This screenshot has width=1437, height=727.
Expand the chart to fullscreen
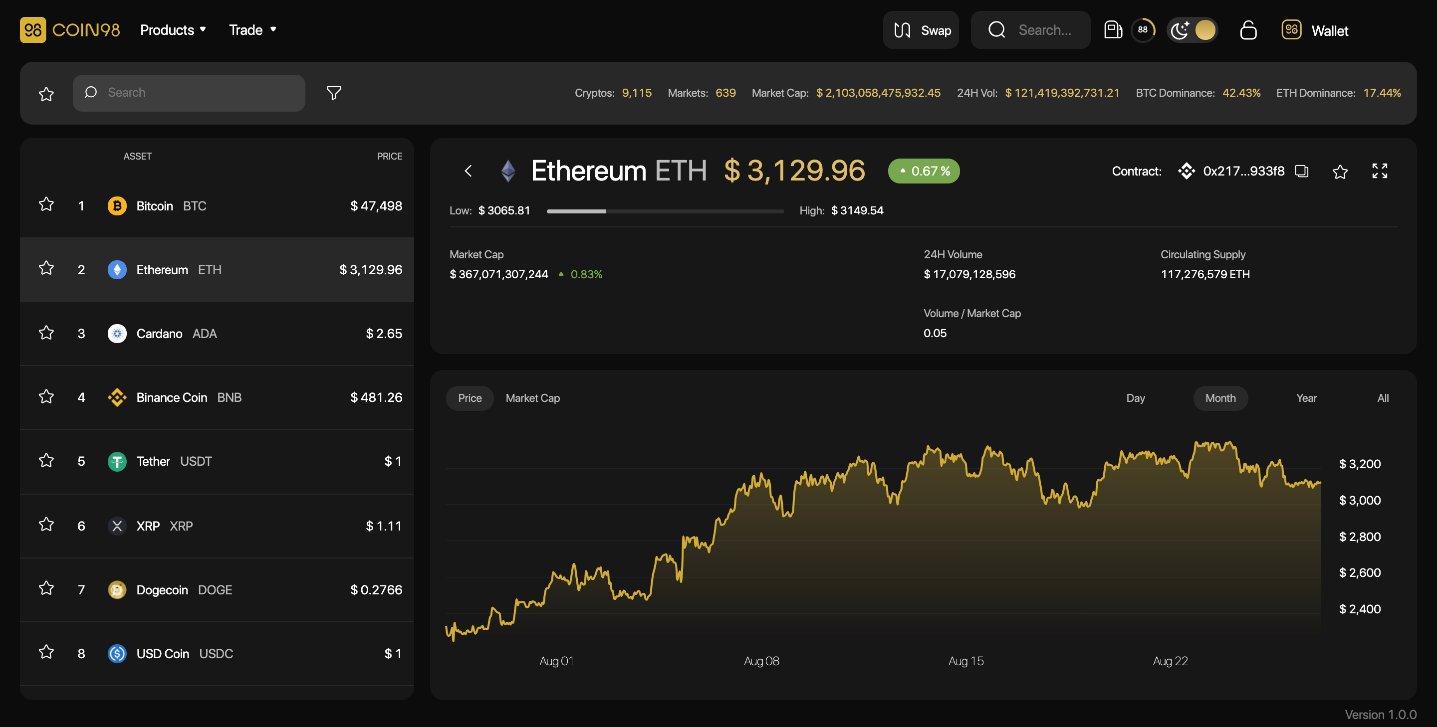click(1379, 171)
